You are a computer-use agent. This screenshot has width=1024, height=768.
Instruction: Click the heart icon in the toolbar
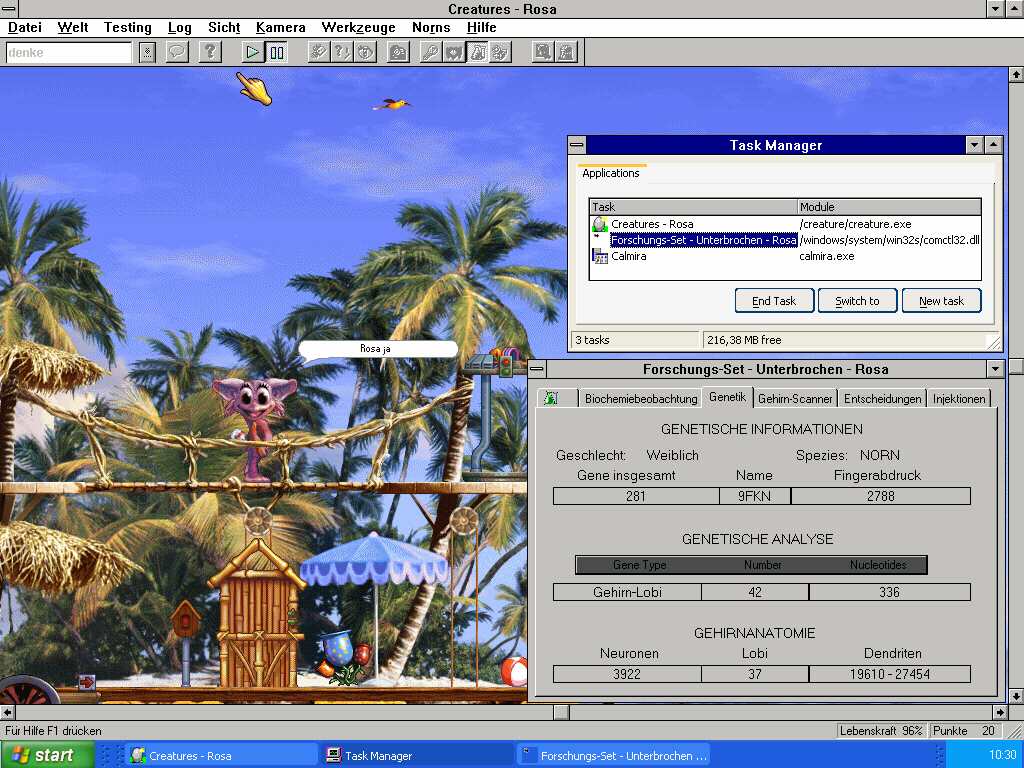(454, 52)
